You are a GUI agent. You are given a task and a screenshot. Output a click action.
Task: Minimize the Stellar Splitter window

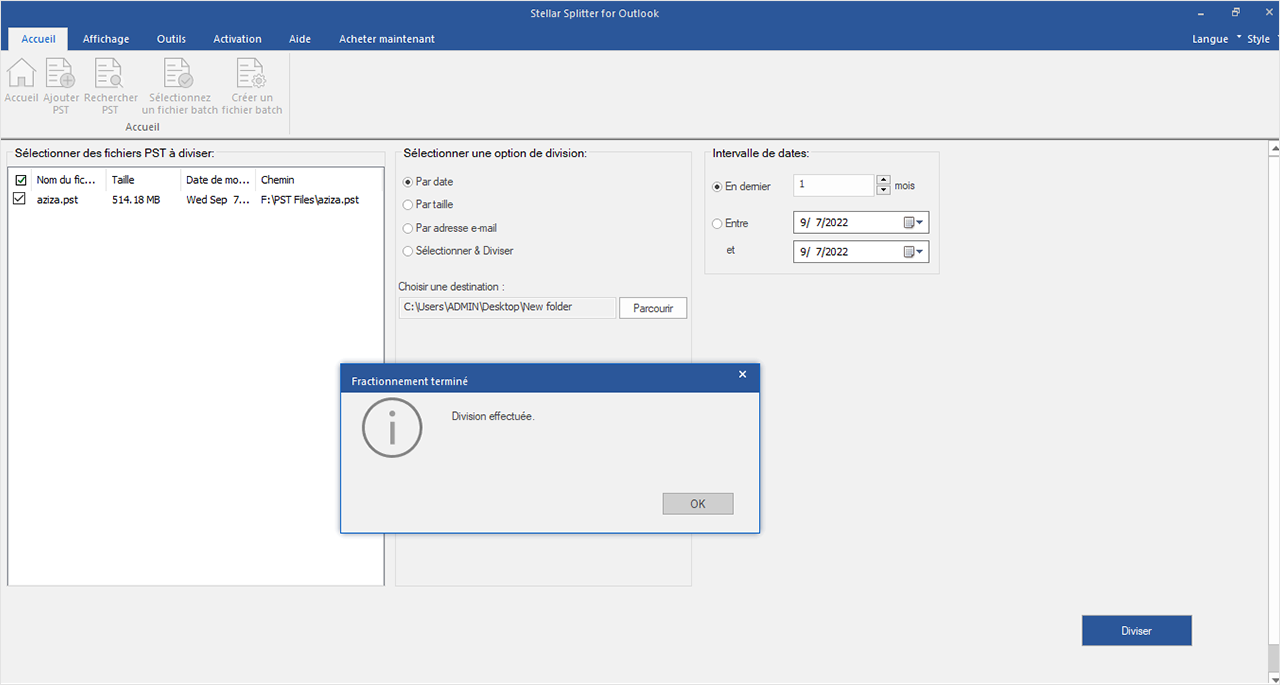pyautogui.click(x=1202, y=13)
